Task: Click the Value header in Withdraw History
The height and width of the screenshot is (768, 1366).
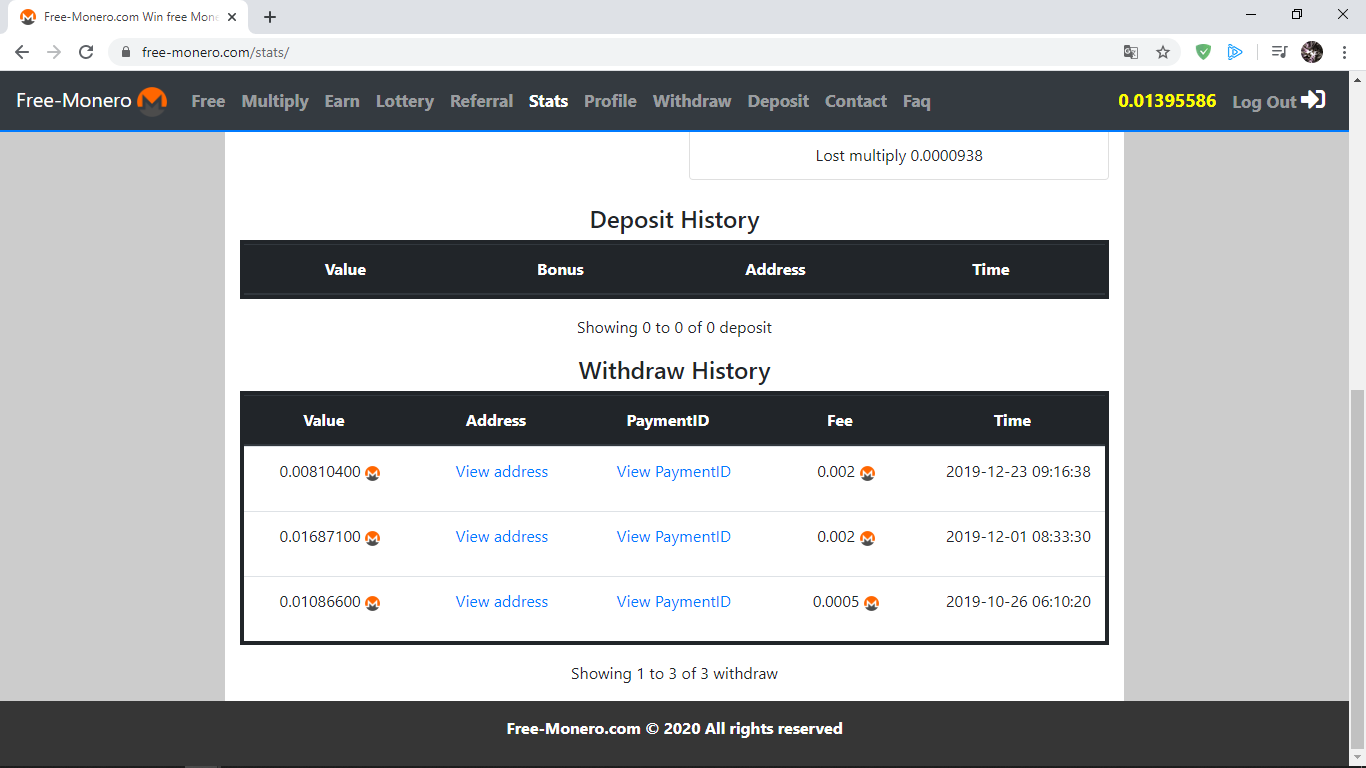Action: pyautogui.click(x=324, y=421)
